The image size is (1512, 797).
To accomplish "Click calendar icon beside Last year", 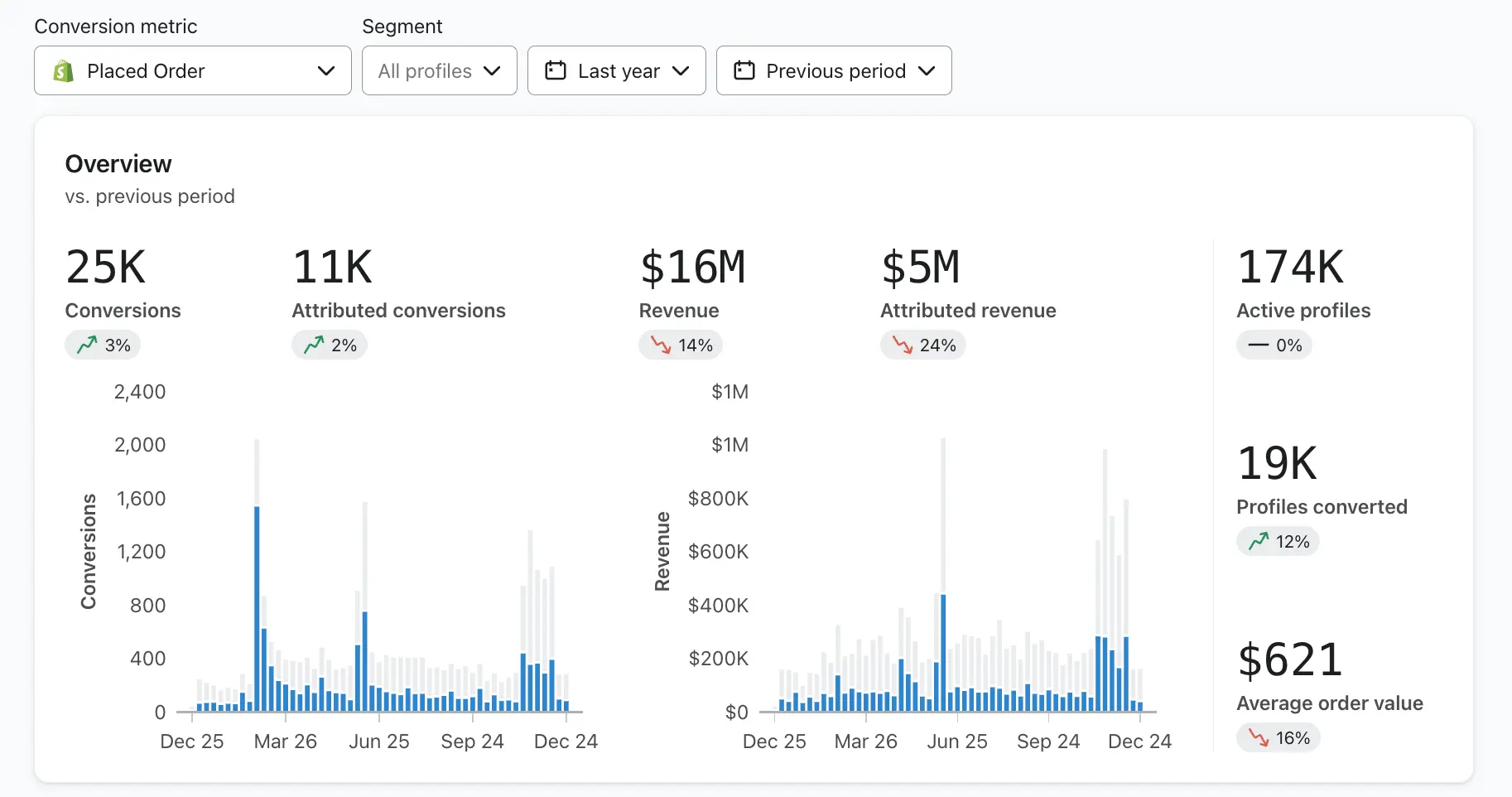I will point(556,70).
